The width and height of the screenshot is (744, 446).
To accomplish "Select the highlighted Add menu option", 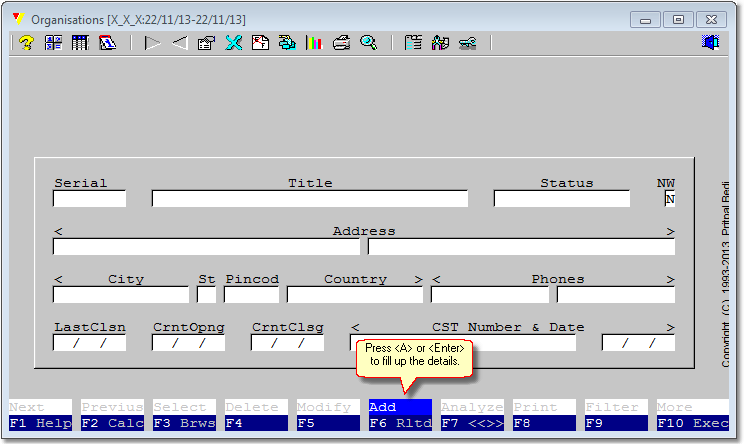I will click(x=400, y=407).
